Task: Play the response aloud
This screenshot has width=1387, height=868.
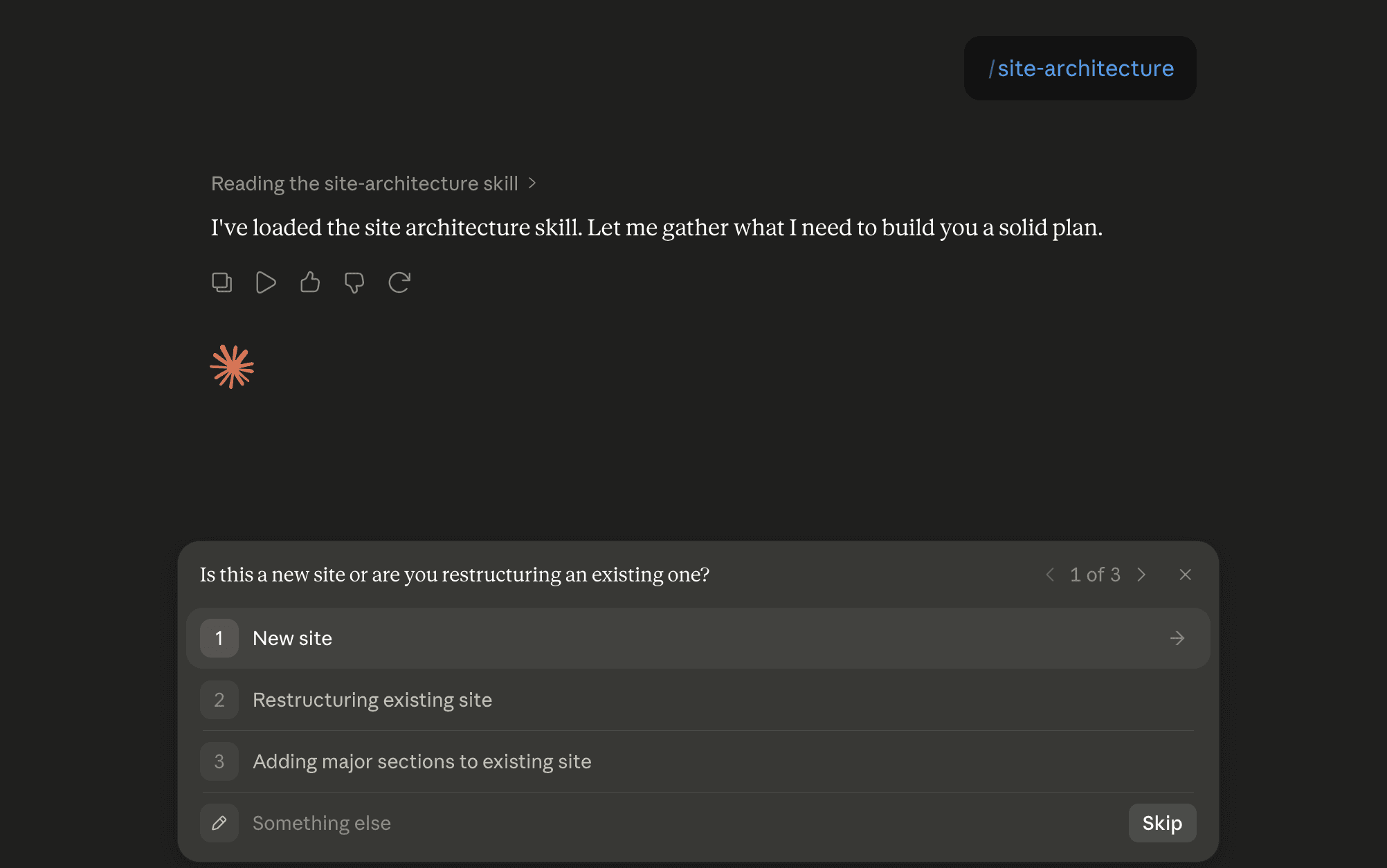Action: [266, 282]
